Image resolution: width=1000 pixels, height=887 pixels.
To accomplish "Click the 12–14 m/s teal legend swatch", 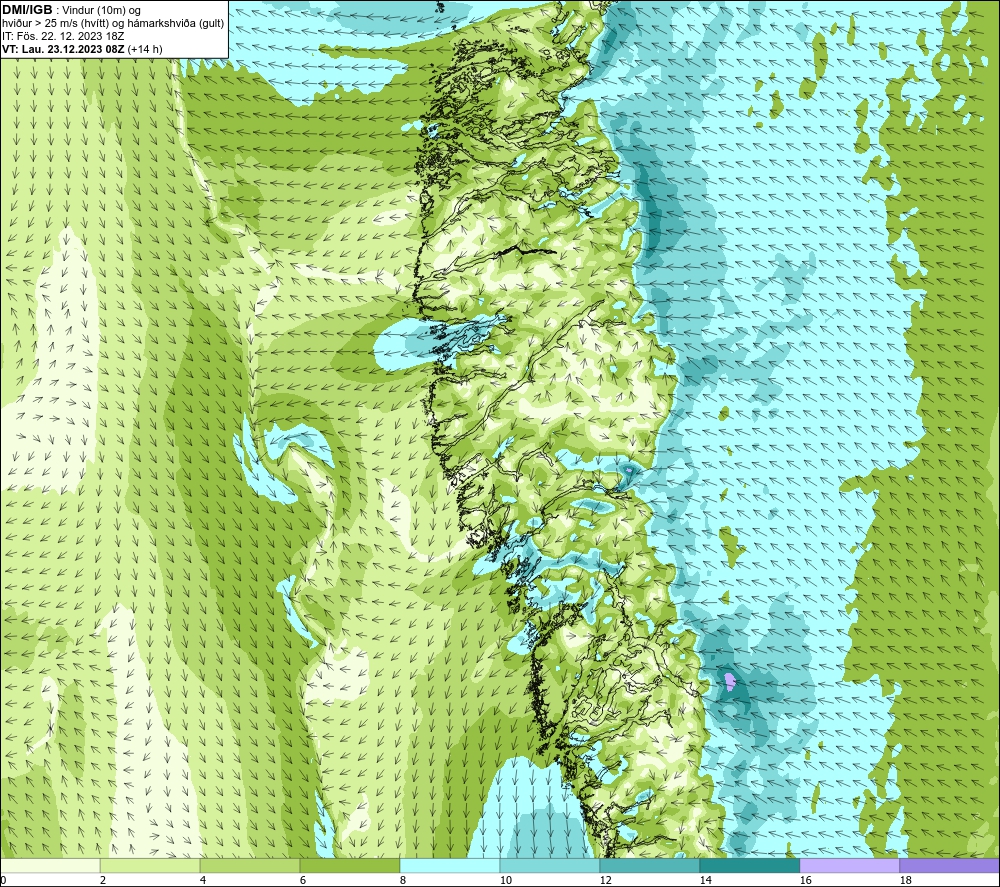I will pos(649,865).
